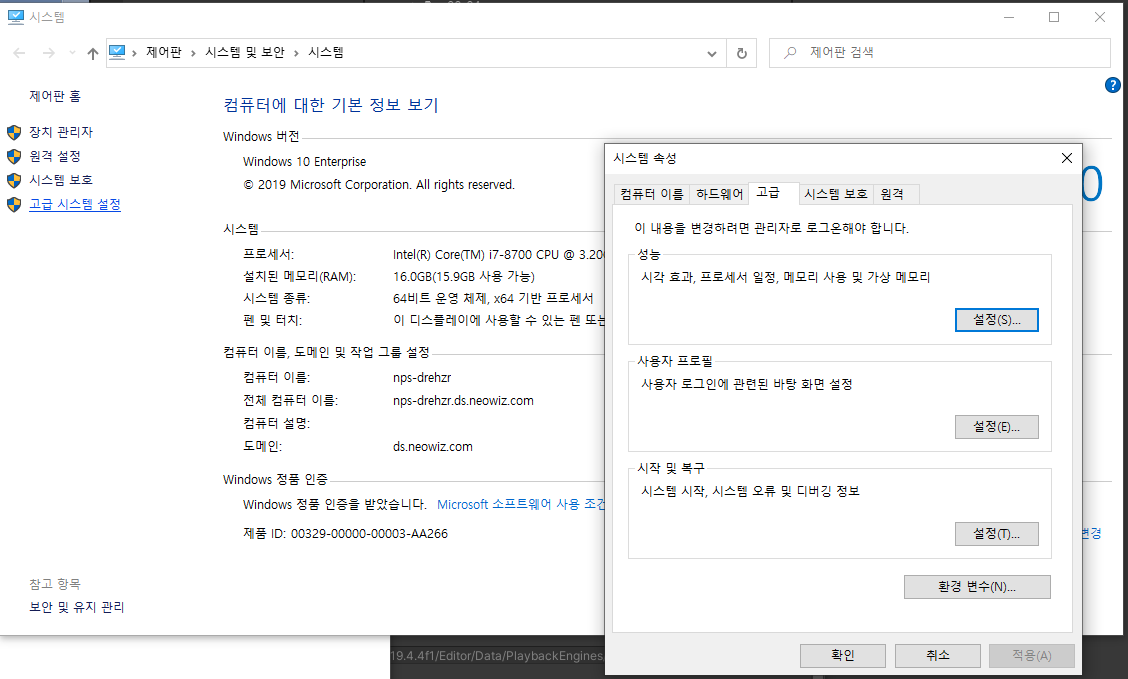Click the 시스템 icon in the title bar
The image size is (1128, 679).
pos(14,16)
